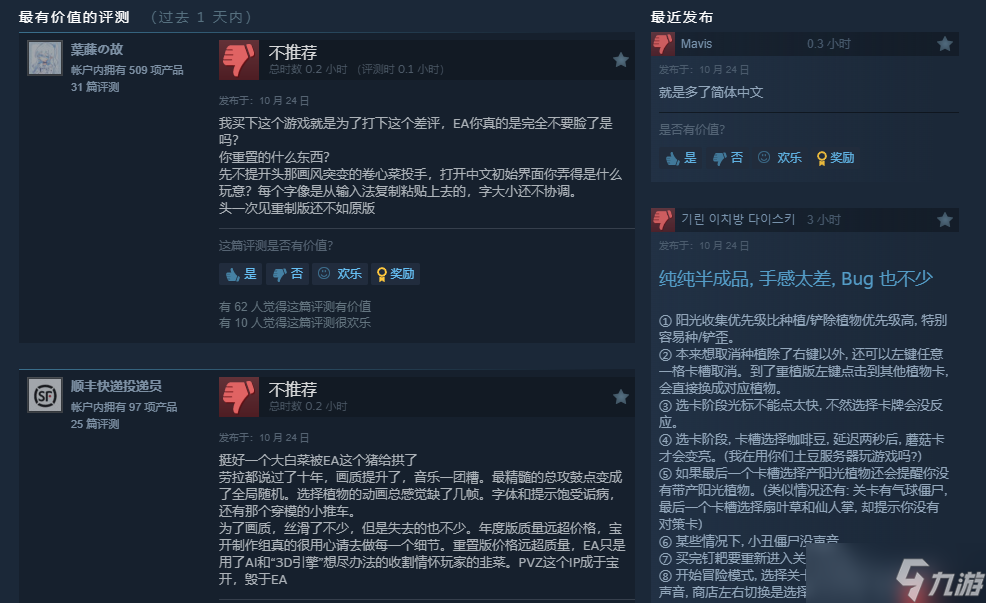Click the thumbs-down icon next to Mavis
Viewport: 986px width, 603px height.
point(663,43)
